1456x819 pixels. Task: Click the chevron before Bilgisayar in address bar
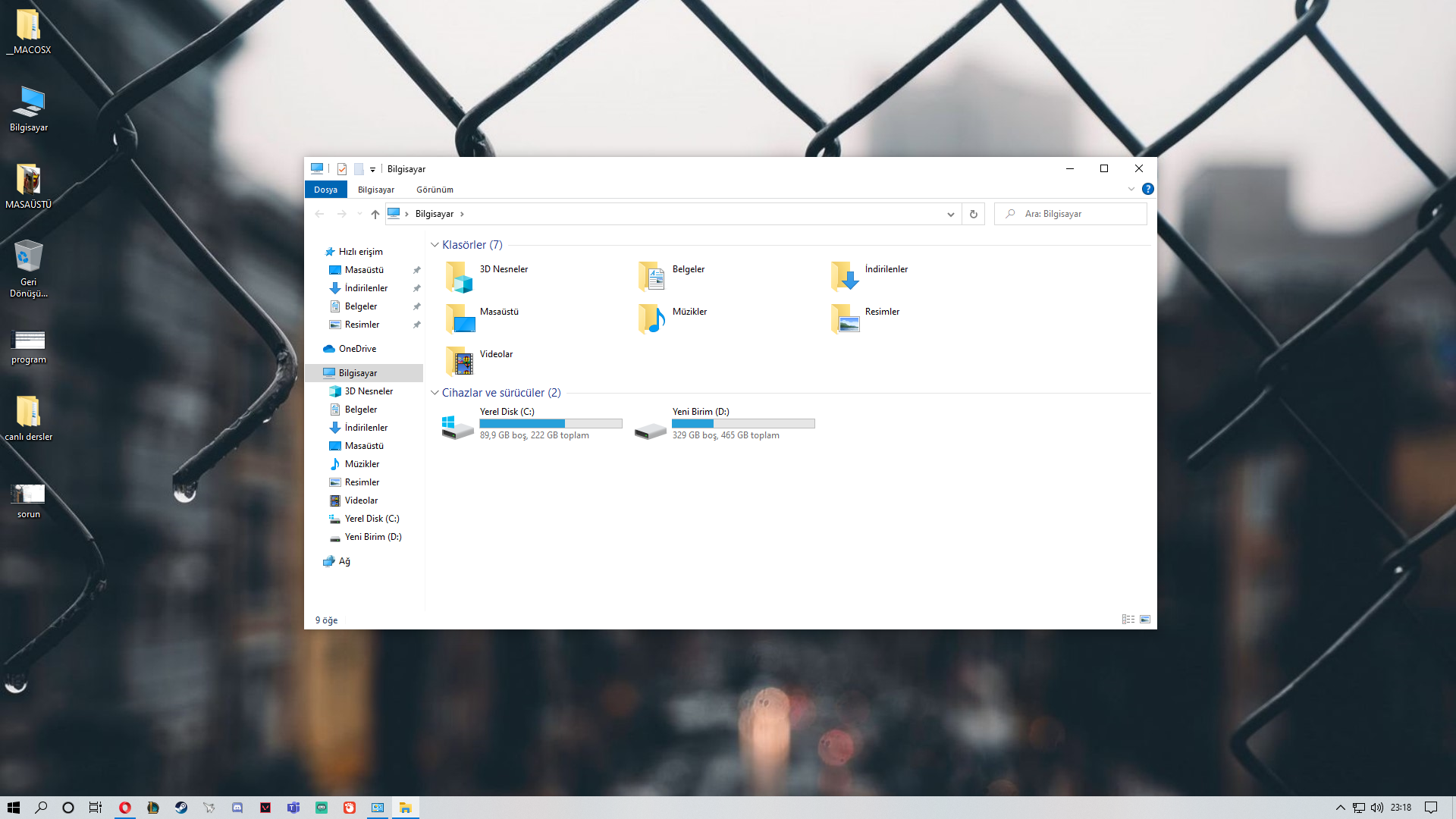(x=407, y=214)
